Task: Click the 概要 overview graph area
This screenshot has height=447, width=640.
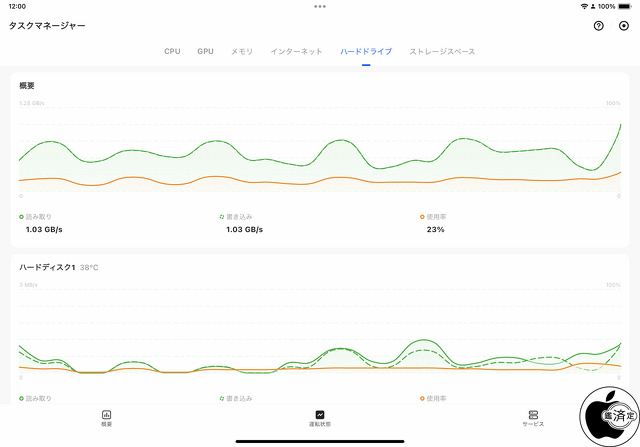Action: tap(320, 150)
